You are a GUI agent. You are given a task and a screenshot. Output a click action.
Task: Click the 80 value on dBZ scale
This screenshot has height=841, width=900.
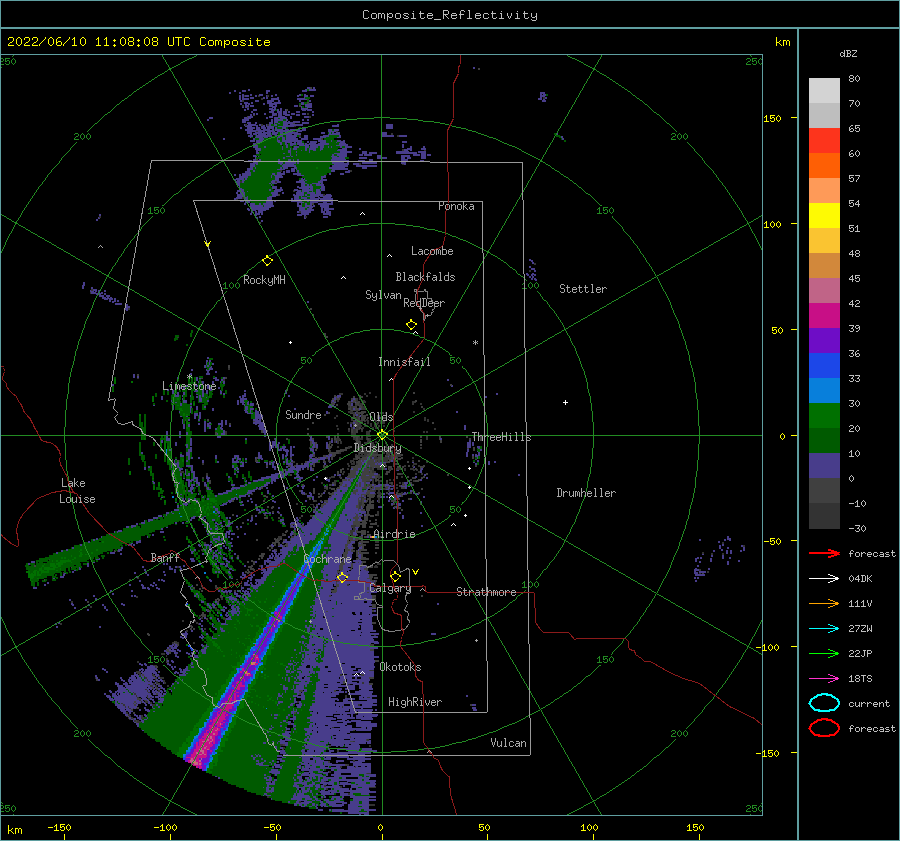tap(854, 79)
